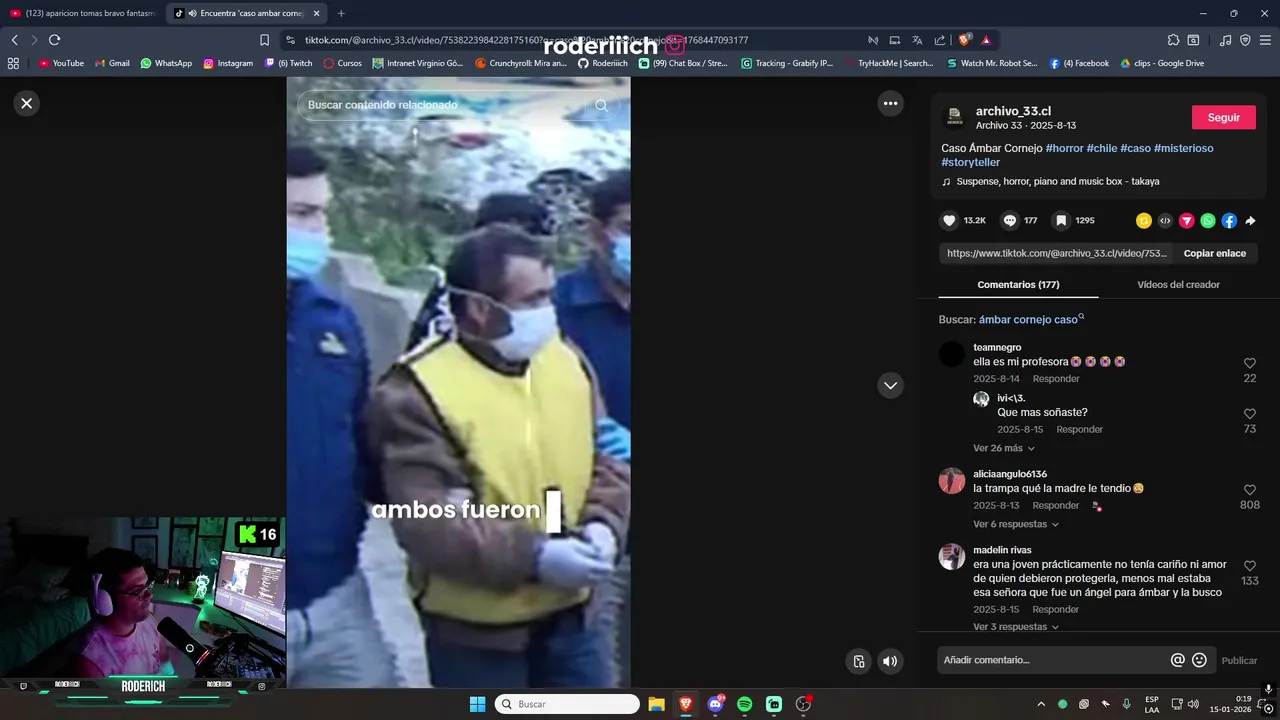Screen dimensions: 1280x720
Task: Open Spotify from the taskbar
Action: click(x=744, y=704)
